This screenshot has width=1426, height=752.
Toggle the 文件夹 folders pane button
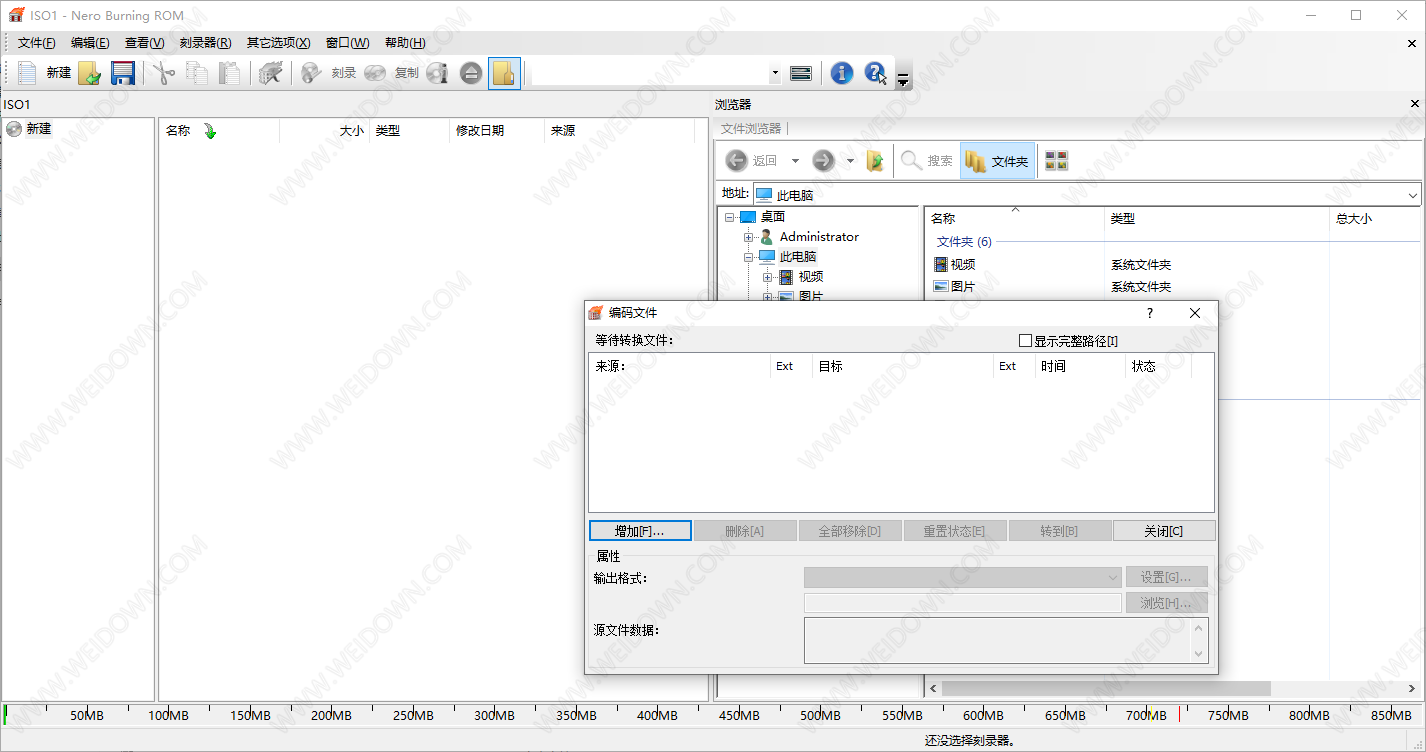(x=998, y=160)
